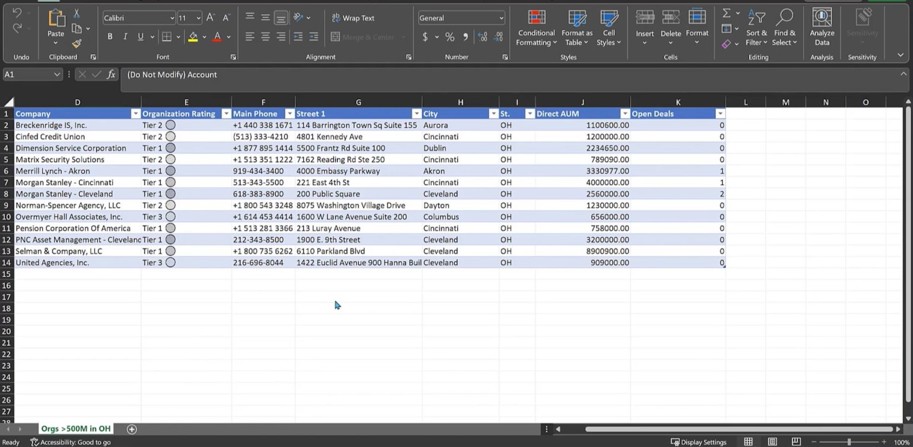Screen dimensions: 913x447
Task: Cut selection with the scissors icon
Action: (x=76, y=14)
